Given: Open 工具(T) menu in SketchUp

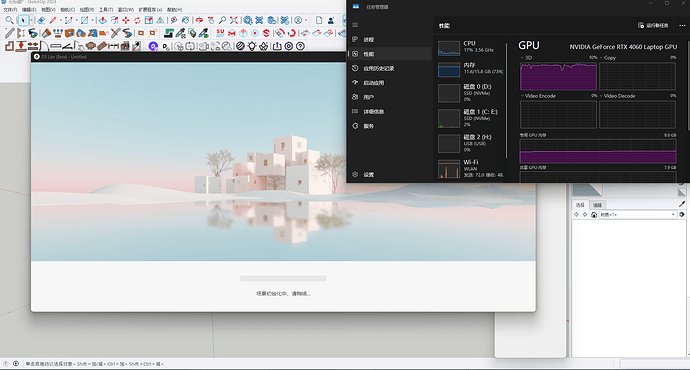Looking at the screenshot, I should point(106,9).
